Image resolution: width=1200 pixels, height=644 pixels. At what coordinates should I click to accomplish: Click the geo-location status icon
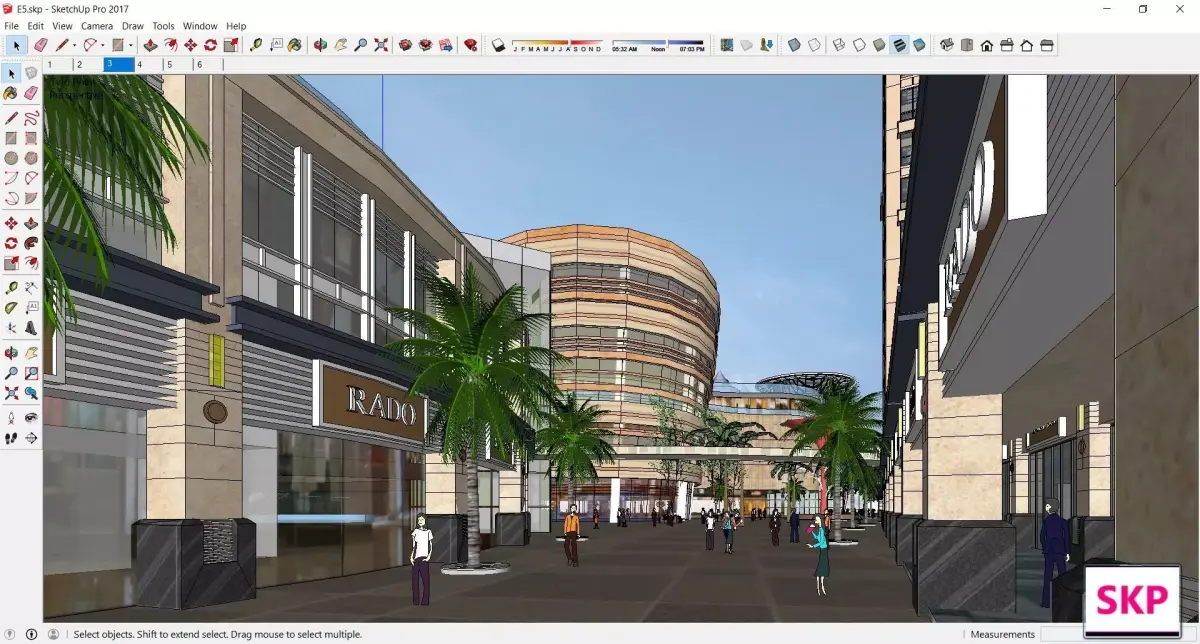tap(11, 634)
